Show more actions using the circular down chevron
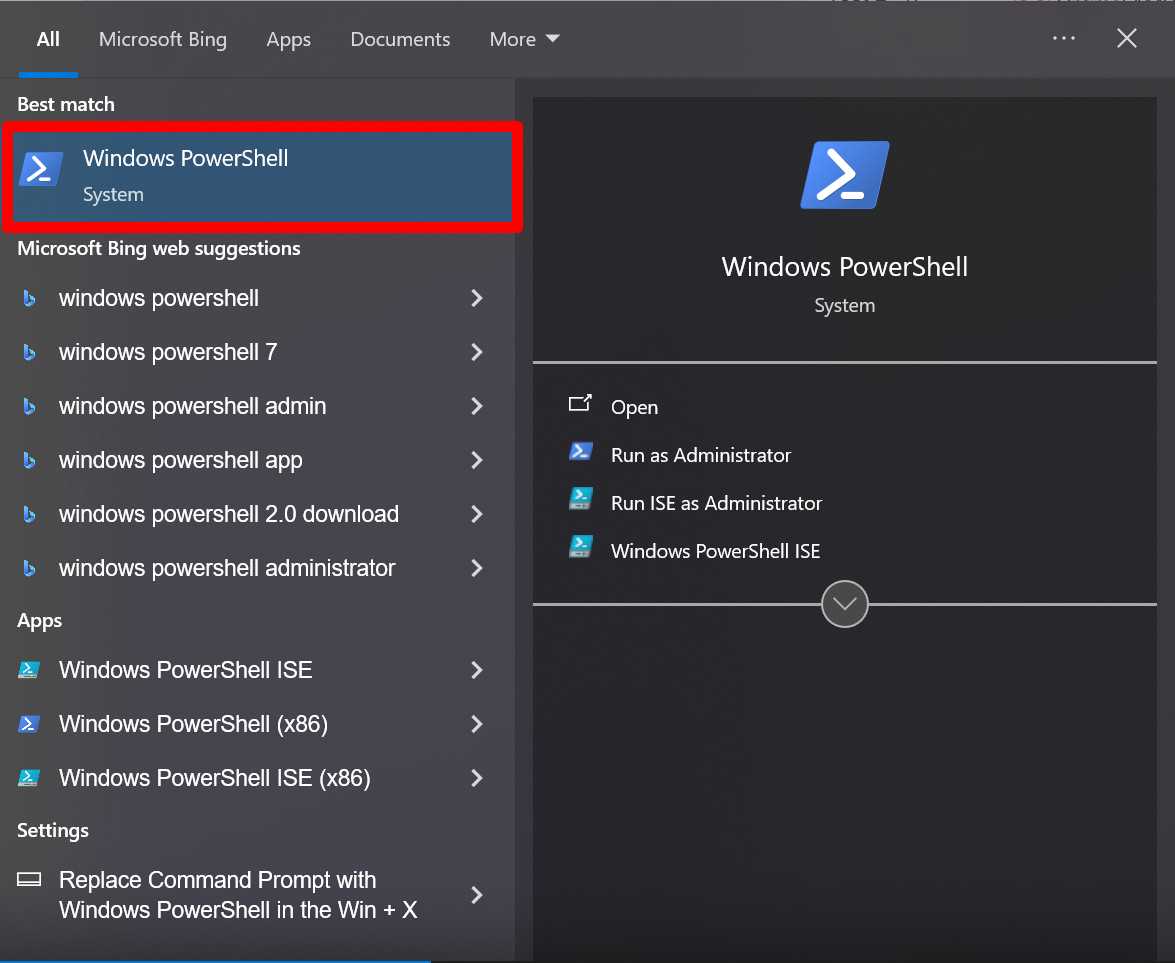 coord(845,604)
